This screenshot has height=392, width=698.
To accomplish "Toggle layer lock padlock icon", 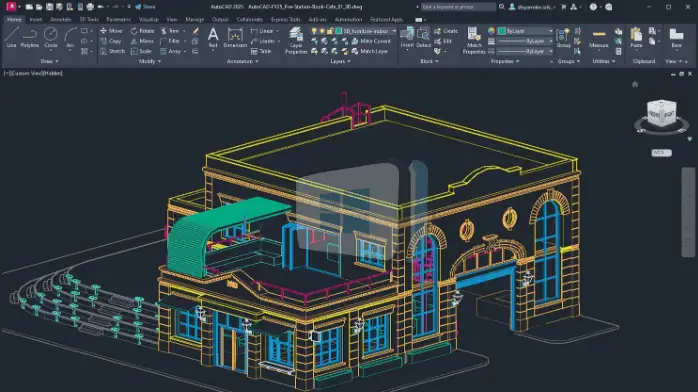I will (330, 31).
